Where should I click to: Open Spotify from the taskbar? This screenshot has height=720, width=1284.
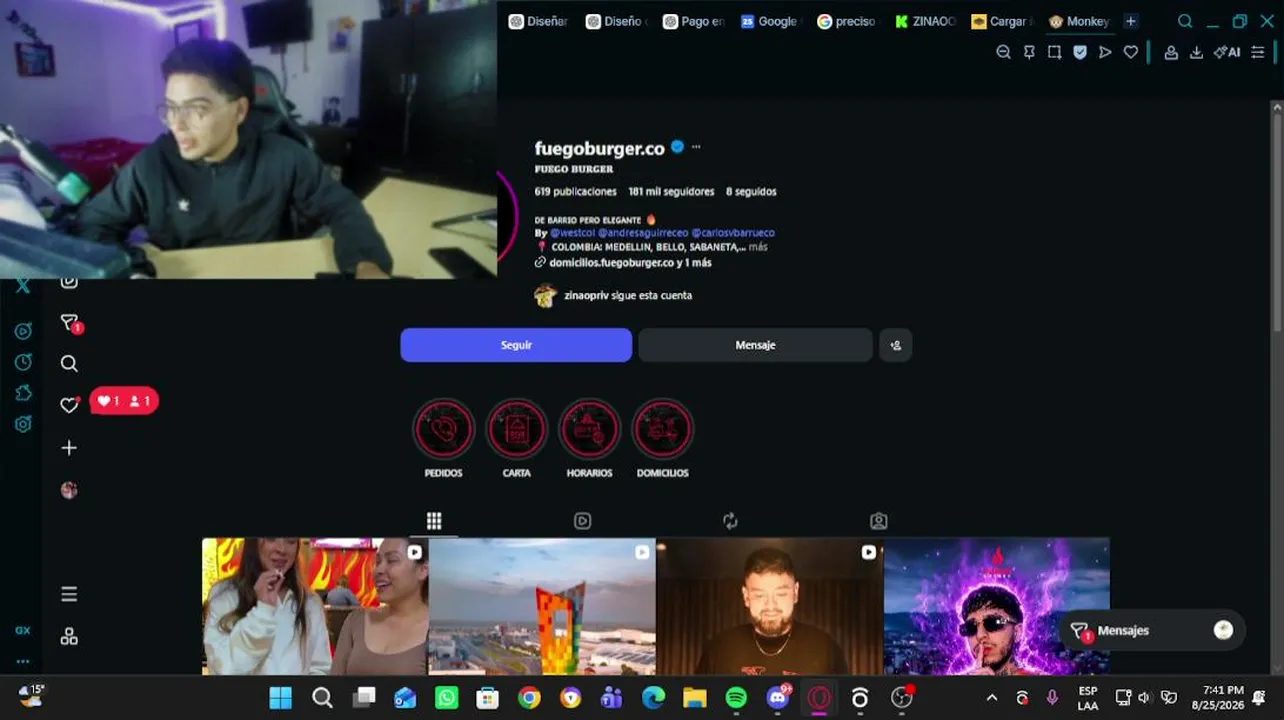coord(736,698)
